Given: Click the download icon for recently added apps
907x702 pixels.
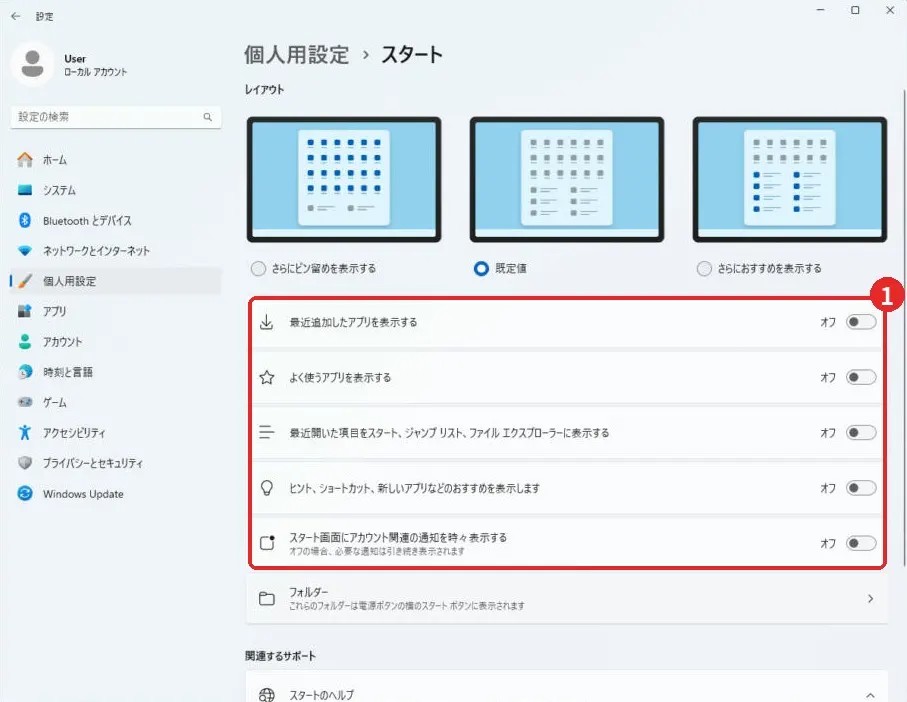Looking at the screenshot, I should (x=266, y=322).
